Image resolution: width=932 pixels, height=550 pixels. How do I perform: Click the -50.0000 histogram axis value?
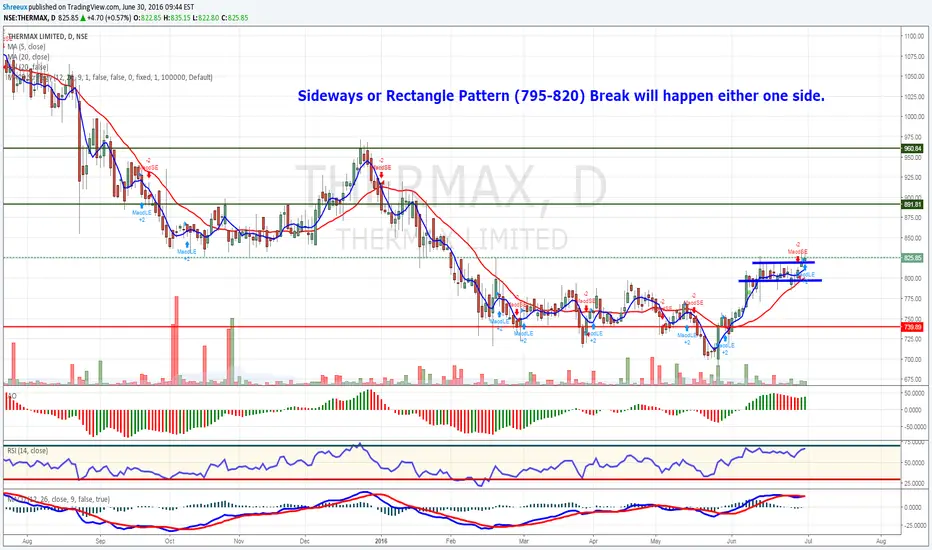point(915,427)
